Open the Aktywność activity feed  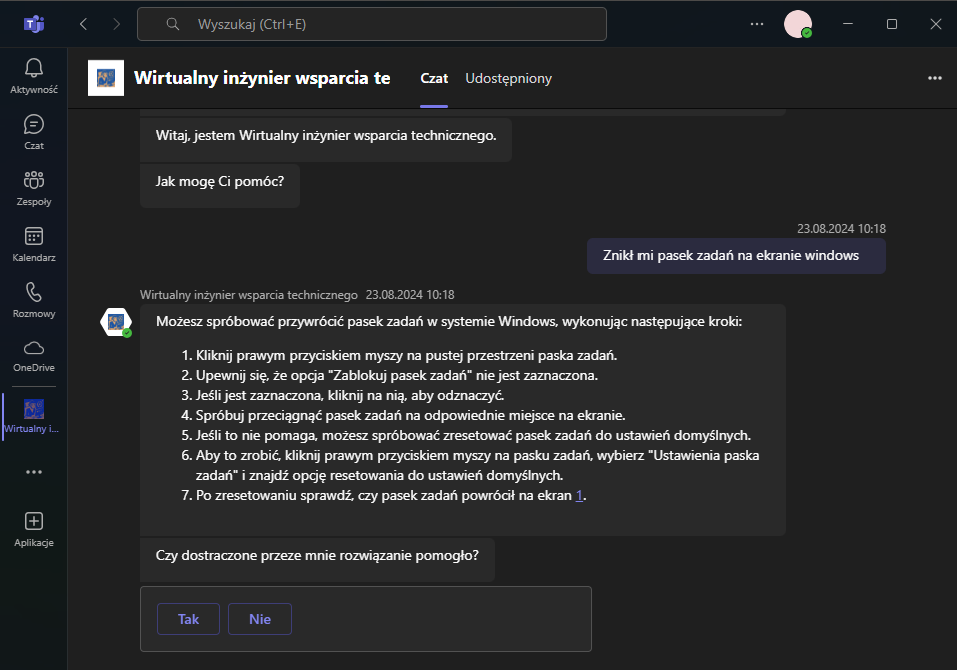click(34, 76)
